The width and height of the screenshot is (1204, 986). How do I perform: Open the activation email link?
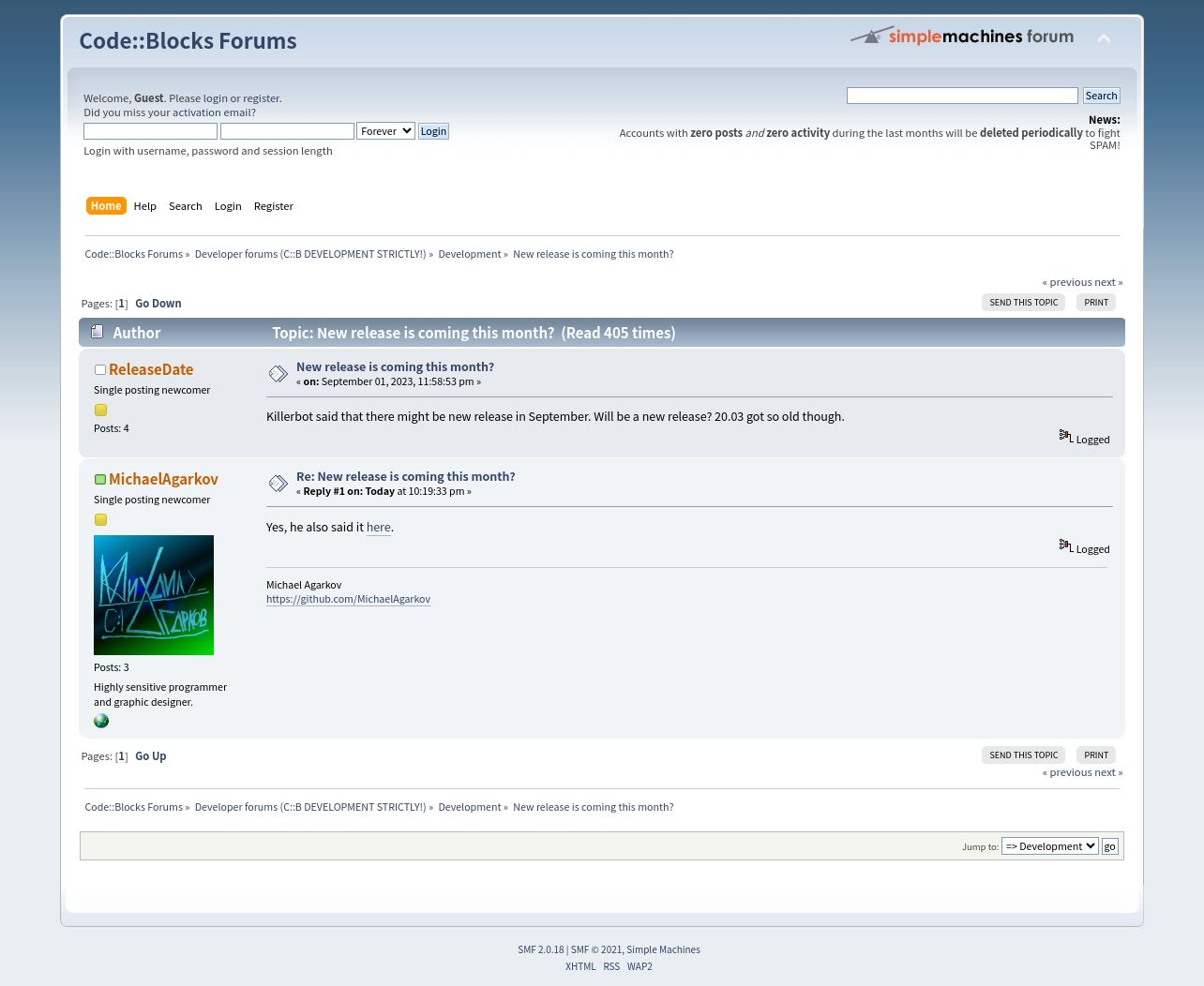pos(212,112)
